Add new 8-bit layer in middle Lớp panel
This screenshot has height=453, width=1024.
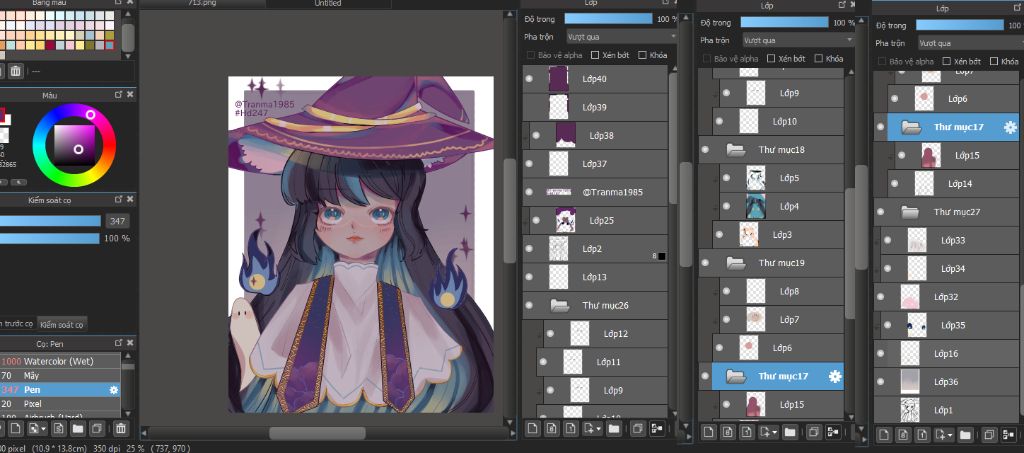coord(728,431)
